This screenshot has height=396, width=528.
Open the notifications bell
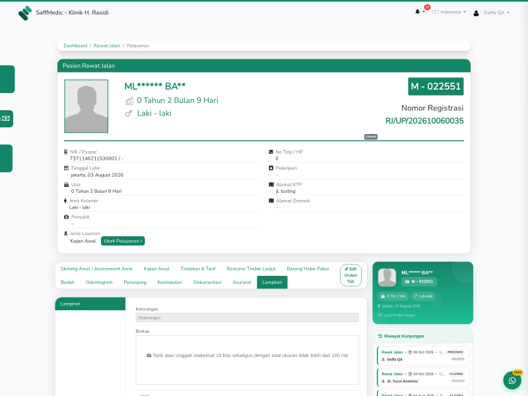(417, 12)
